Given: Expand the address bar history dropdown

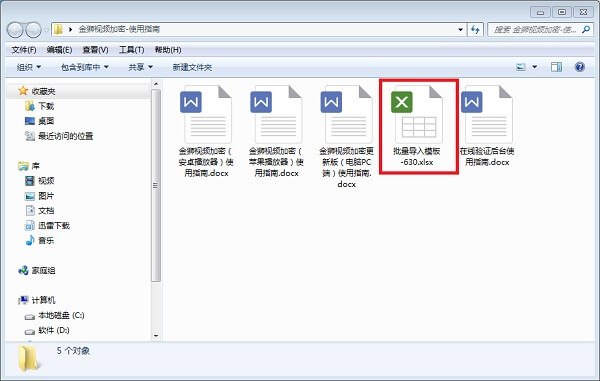Looking at the screenshot, I should (x=460, y=29).
